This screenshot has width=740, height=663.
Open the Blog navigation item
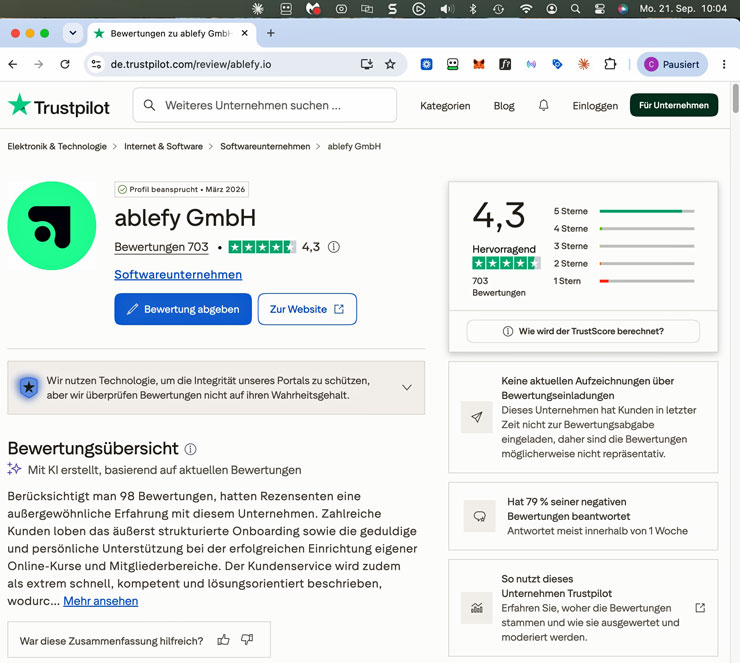(x=504, y=106)
